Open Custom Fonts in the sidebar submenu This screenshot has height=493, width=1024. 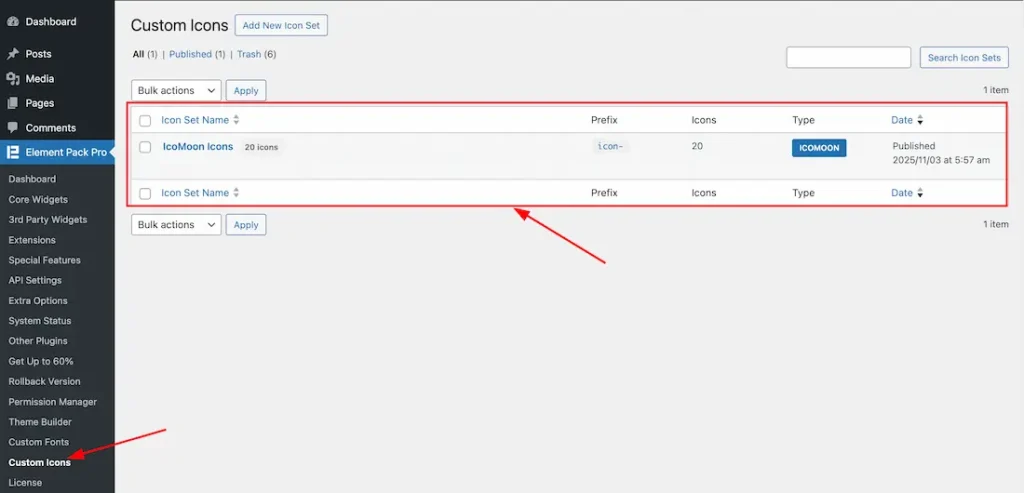click(x=39, y=442)
